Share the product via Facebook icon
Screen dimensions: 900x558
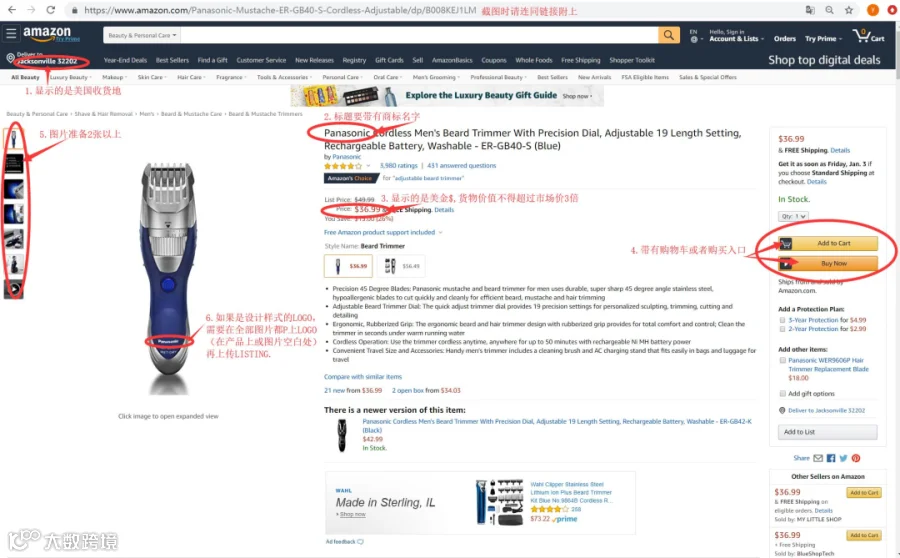click(x=831, y=458)
